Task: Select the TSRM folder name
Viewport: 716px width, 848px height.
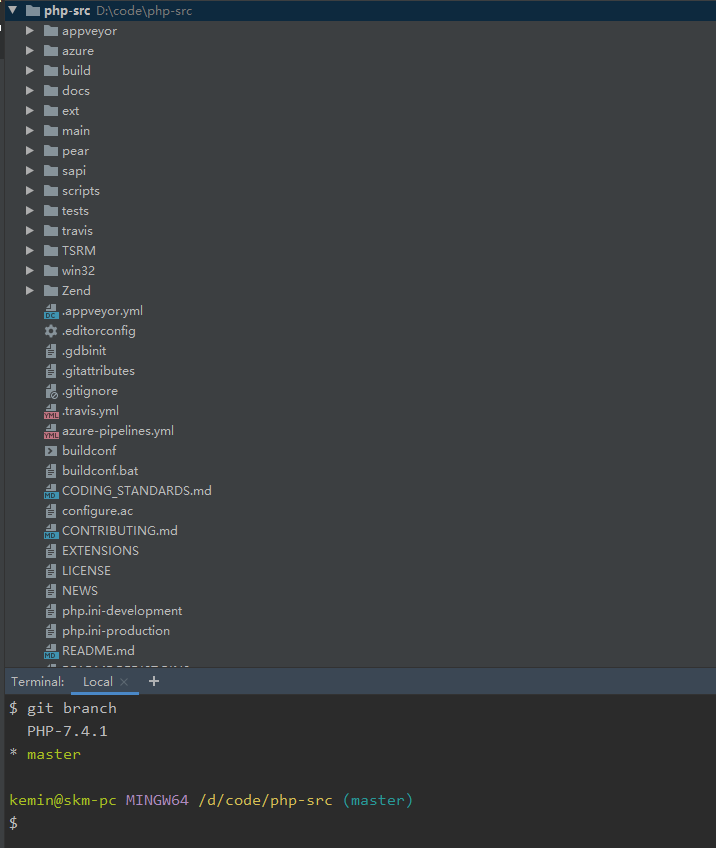Action: click(x=79, y=251)
